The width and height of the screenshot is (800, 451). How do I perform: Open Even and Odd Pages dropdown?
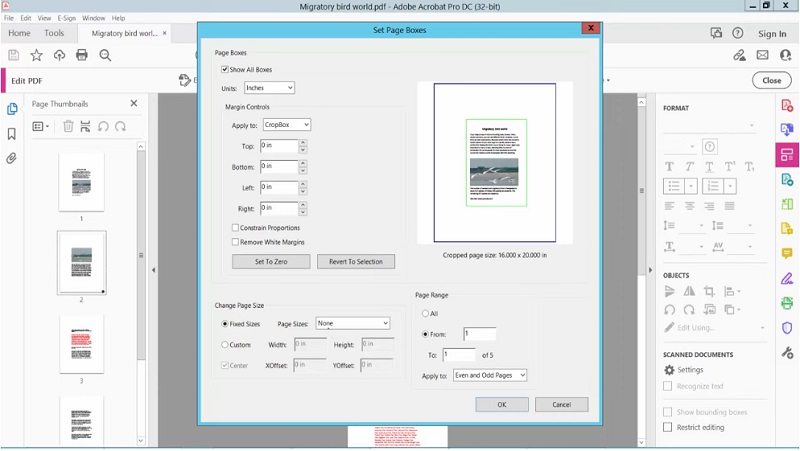(x=490, y=375)
